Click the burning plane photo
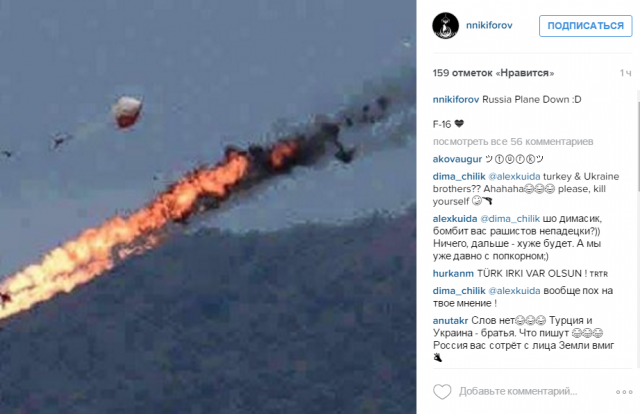The width and height of the screenshot is (640, 414). [208, 207]
